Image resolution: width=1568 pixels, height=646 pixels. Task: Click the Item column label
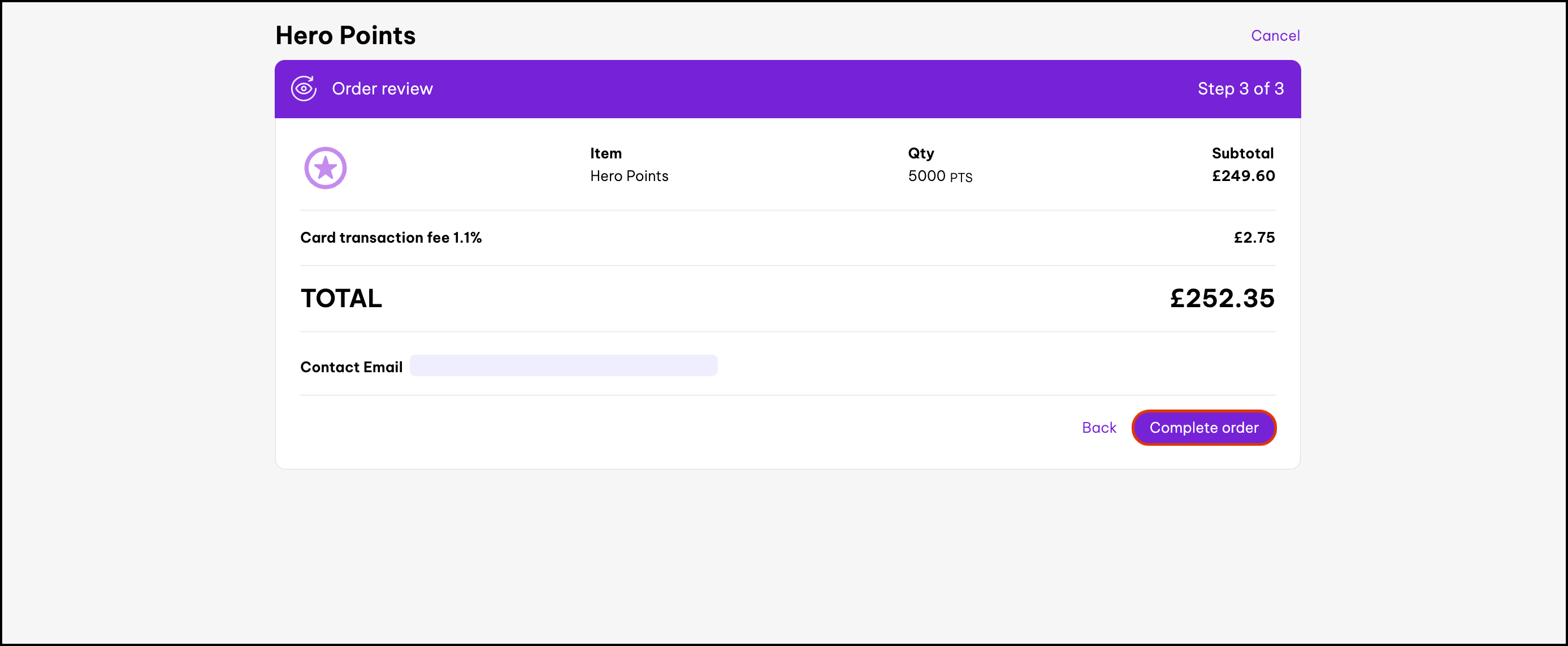coord(605,153)
